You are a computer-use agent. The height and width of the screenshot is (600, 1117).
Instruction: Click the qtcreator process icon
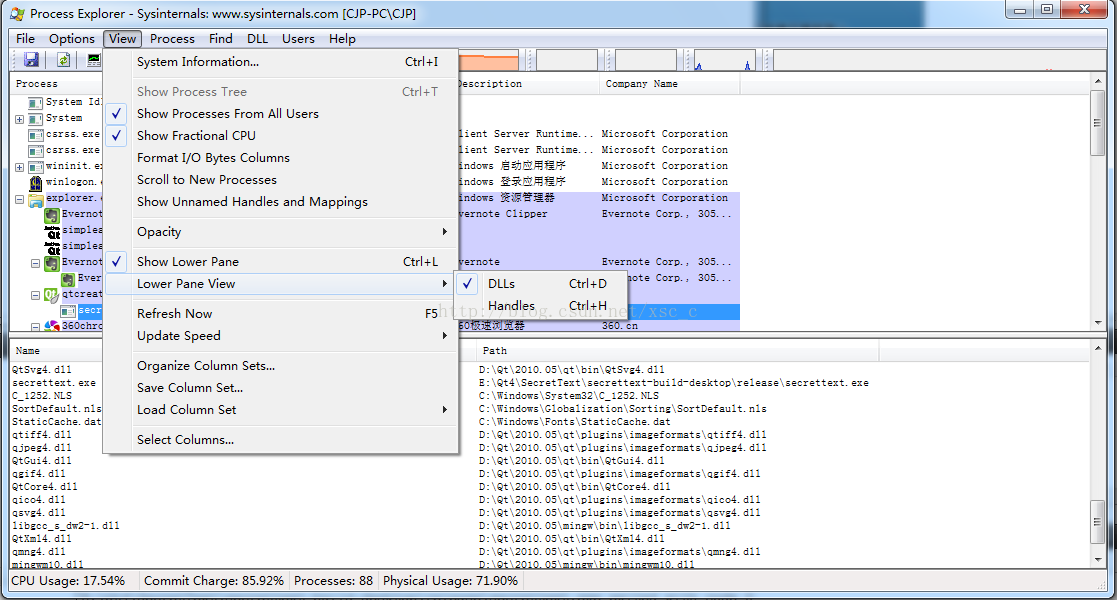(x=51, y=294)
